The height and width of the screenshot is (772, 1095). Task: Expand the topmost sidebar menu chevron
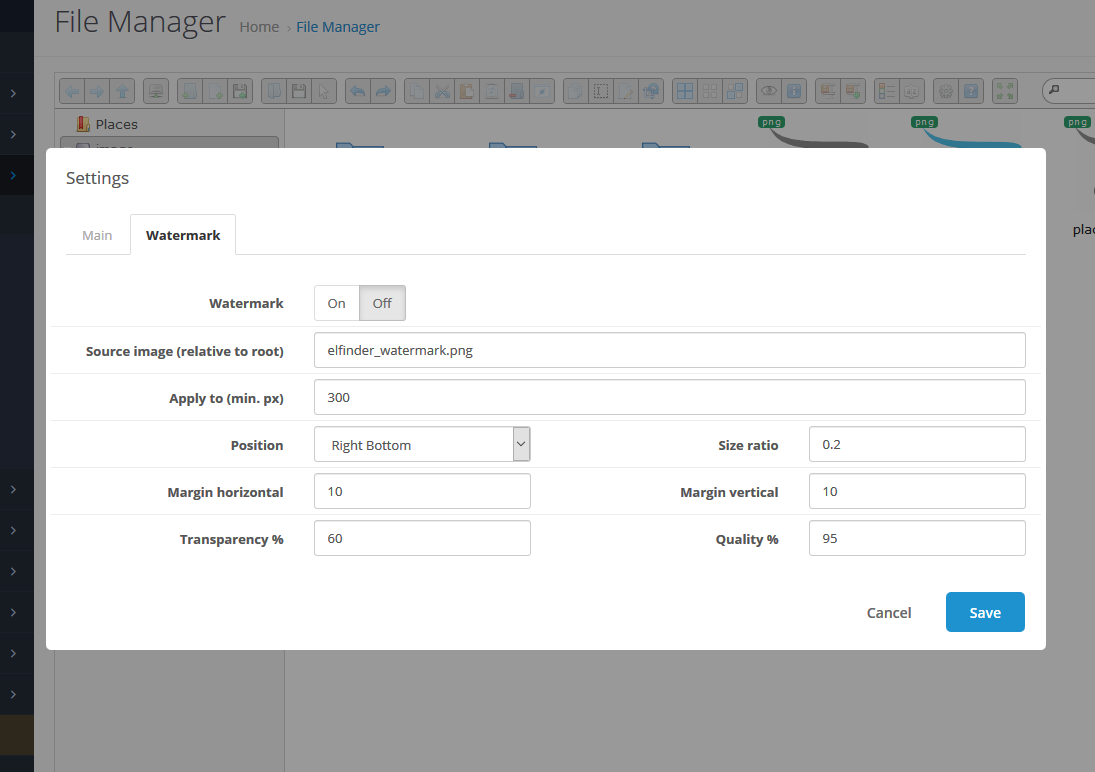(13, 93)
